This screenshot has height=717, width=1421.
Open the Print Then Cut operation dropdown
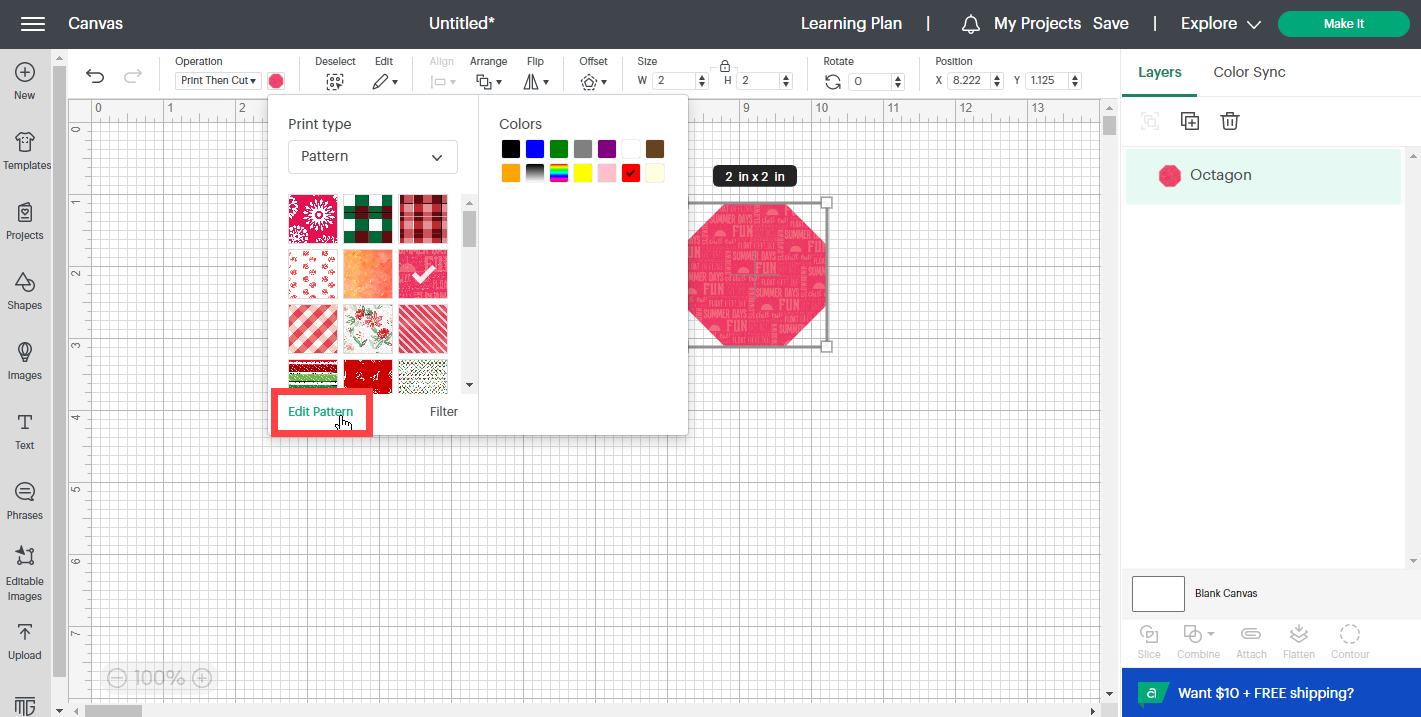coord(217,80)
